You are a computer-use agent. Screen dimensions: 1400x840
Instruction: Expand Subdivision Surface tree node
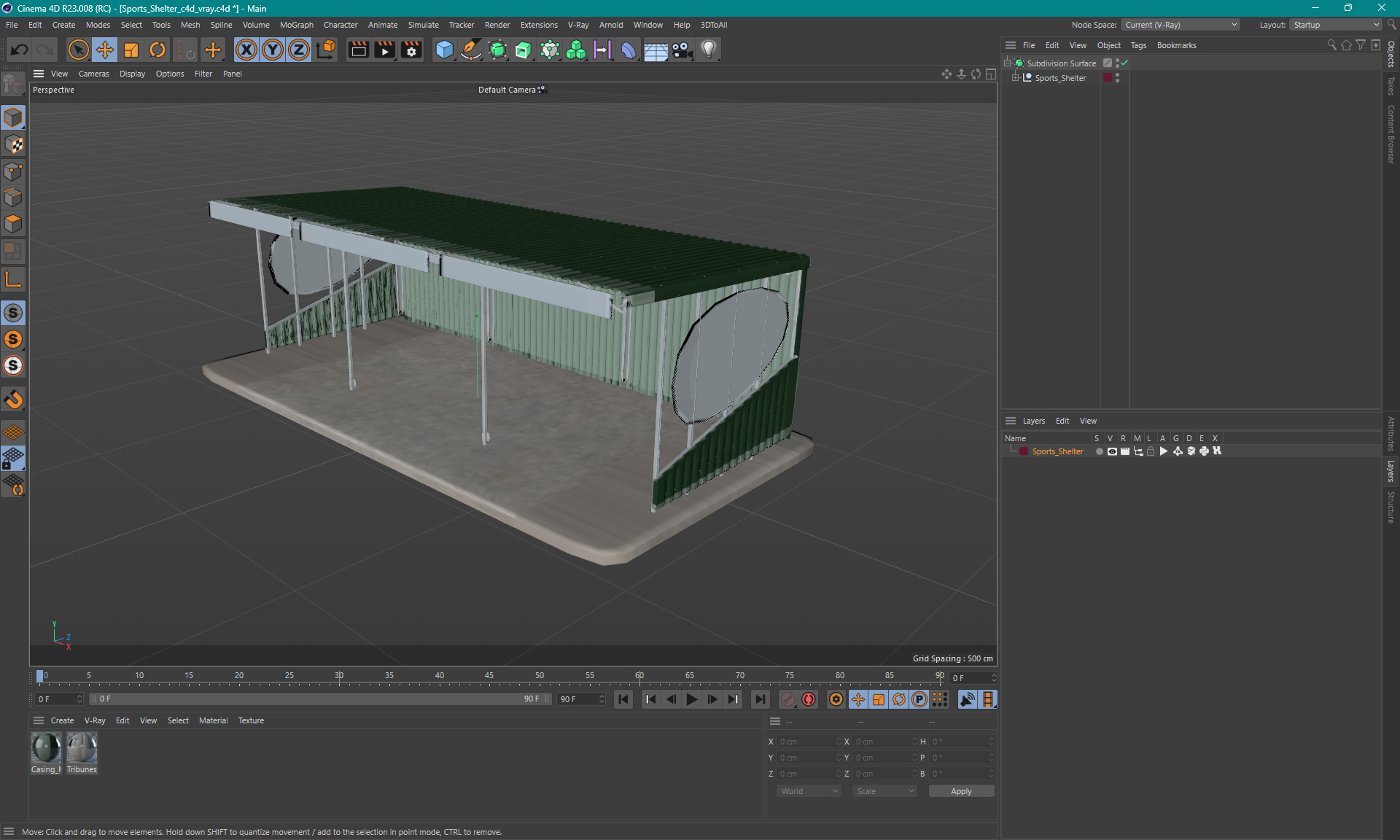tap(1008, 63)
